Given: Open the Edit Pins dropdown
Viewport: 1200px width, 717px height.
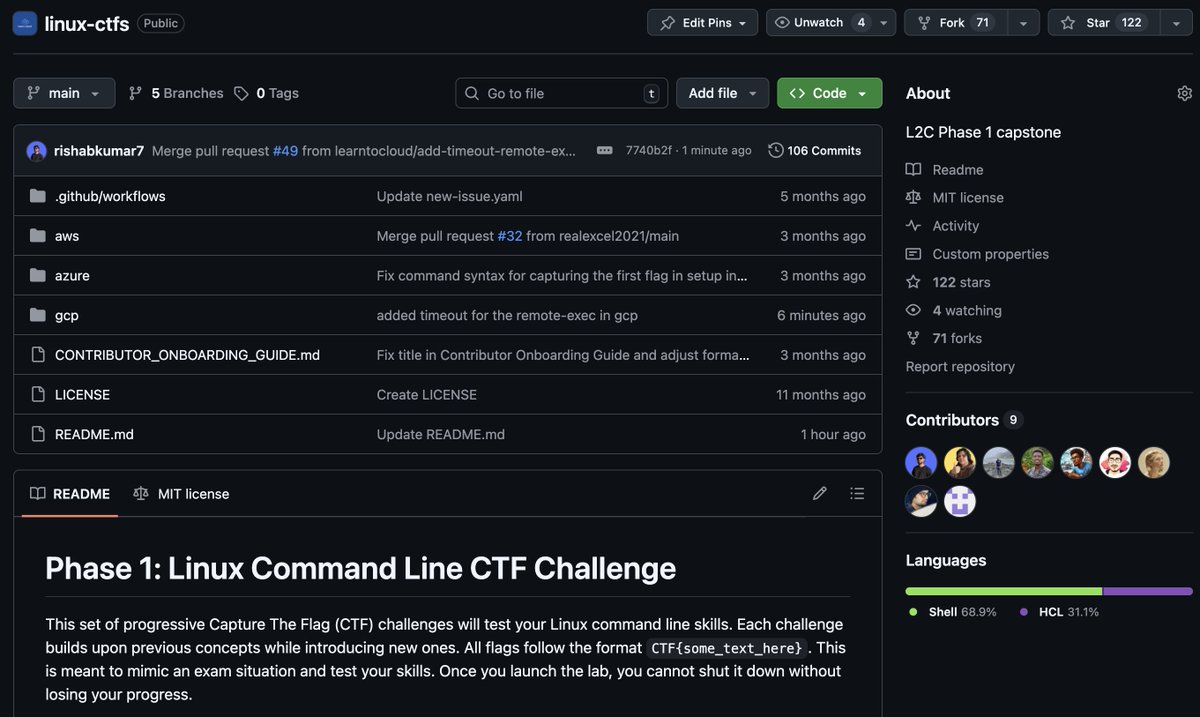Looking at the screenshot, I should click(x=703, y=23).
